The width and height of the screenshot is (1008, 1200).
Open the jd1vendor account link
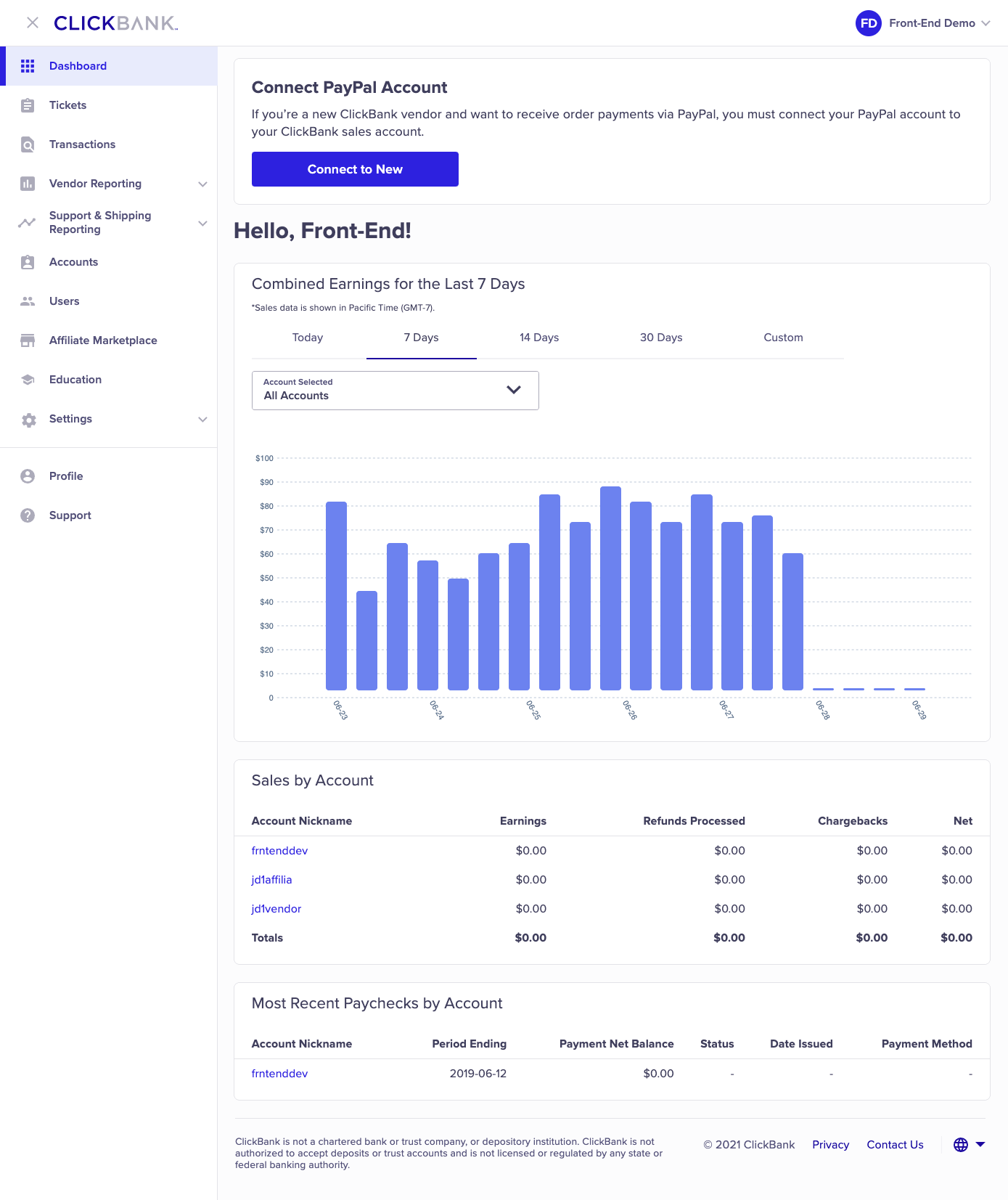click(276, 909)
